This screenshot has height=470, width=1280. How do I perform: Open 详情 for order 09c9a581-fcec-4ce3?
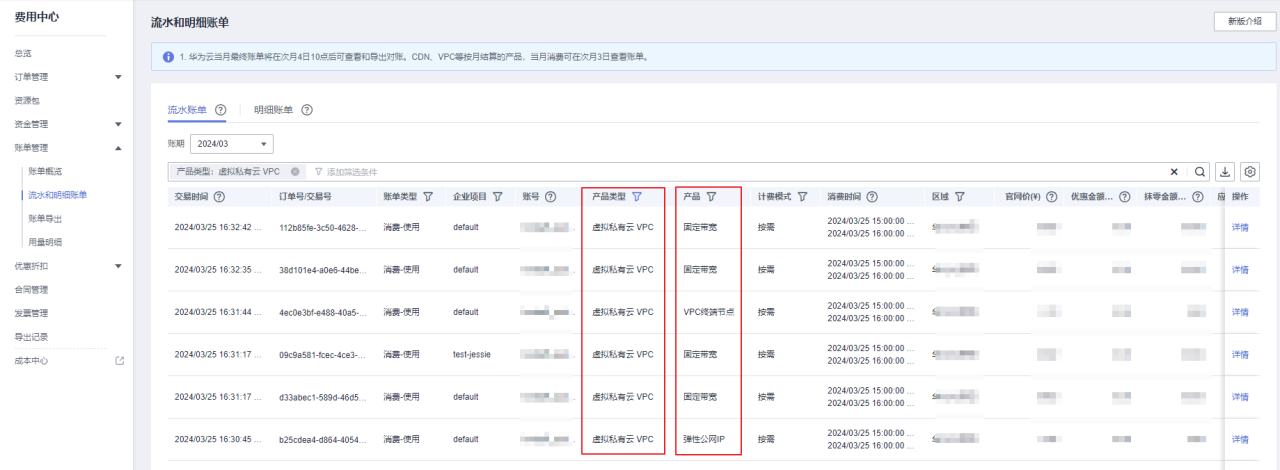coord(1240,354)
